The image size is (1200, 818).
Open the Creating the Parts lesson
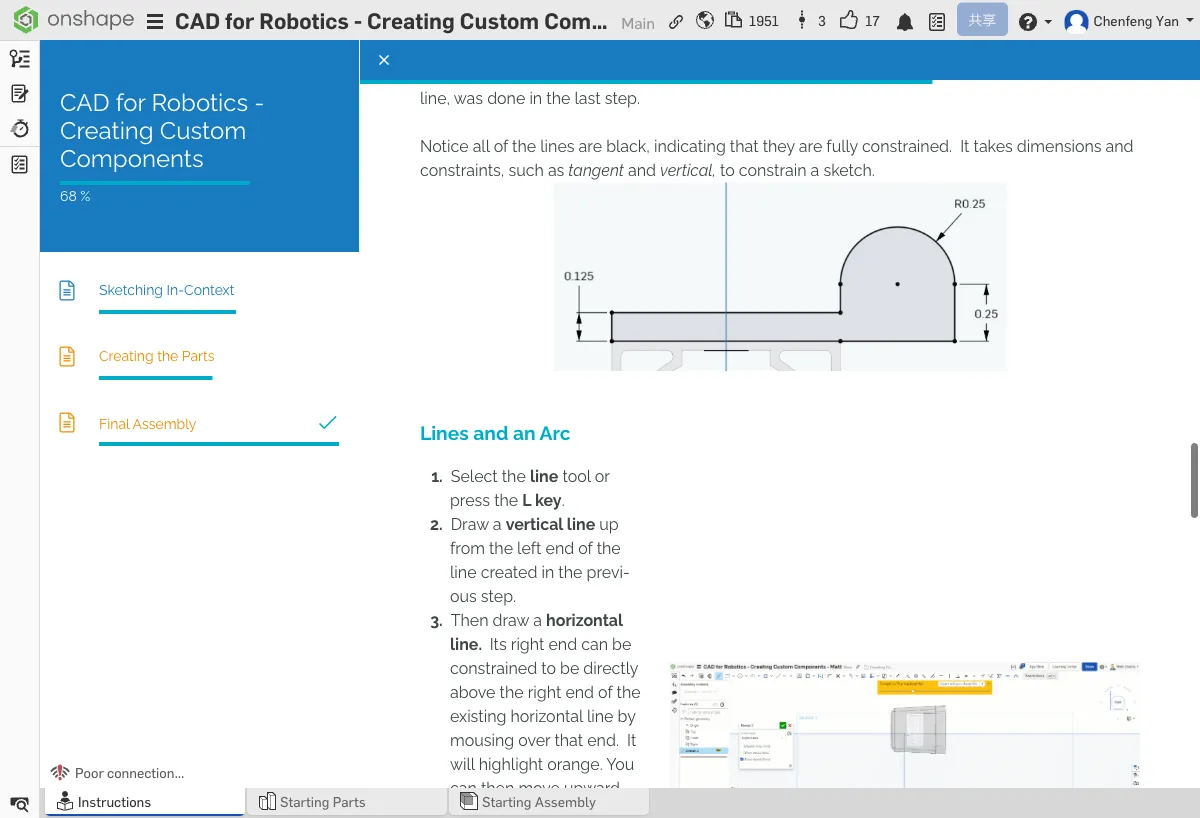pos(156,356)
